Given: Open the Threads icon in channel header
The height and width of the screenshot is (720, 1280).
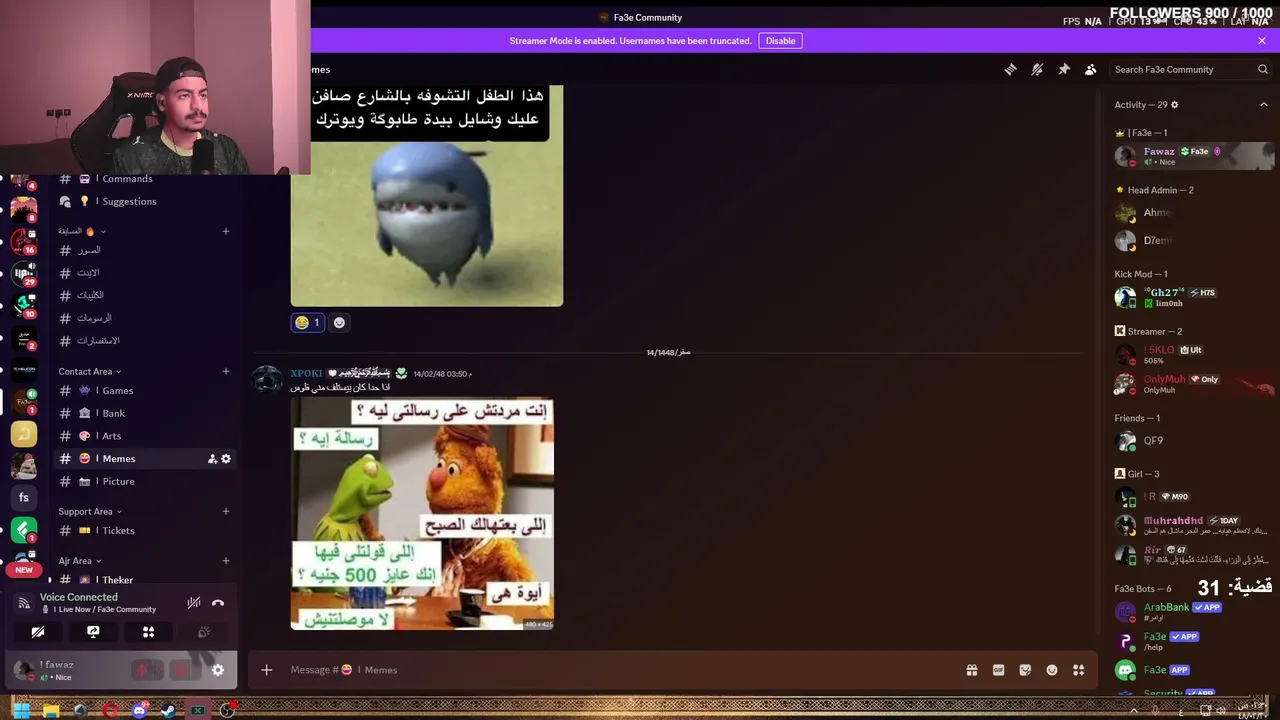Looking at the screenshot, I should tap(1010, 69).
